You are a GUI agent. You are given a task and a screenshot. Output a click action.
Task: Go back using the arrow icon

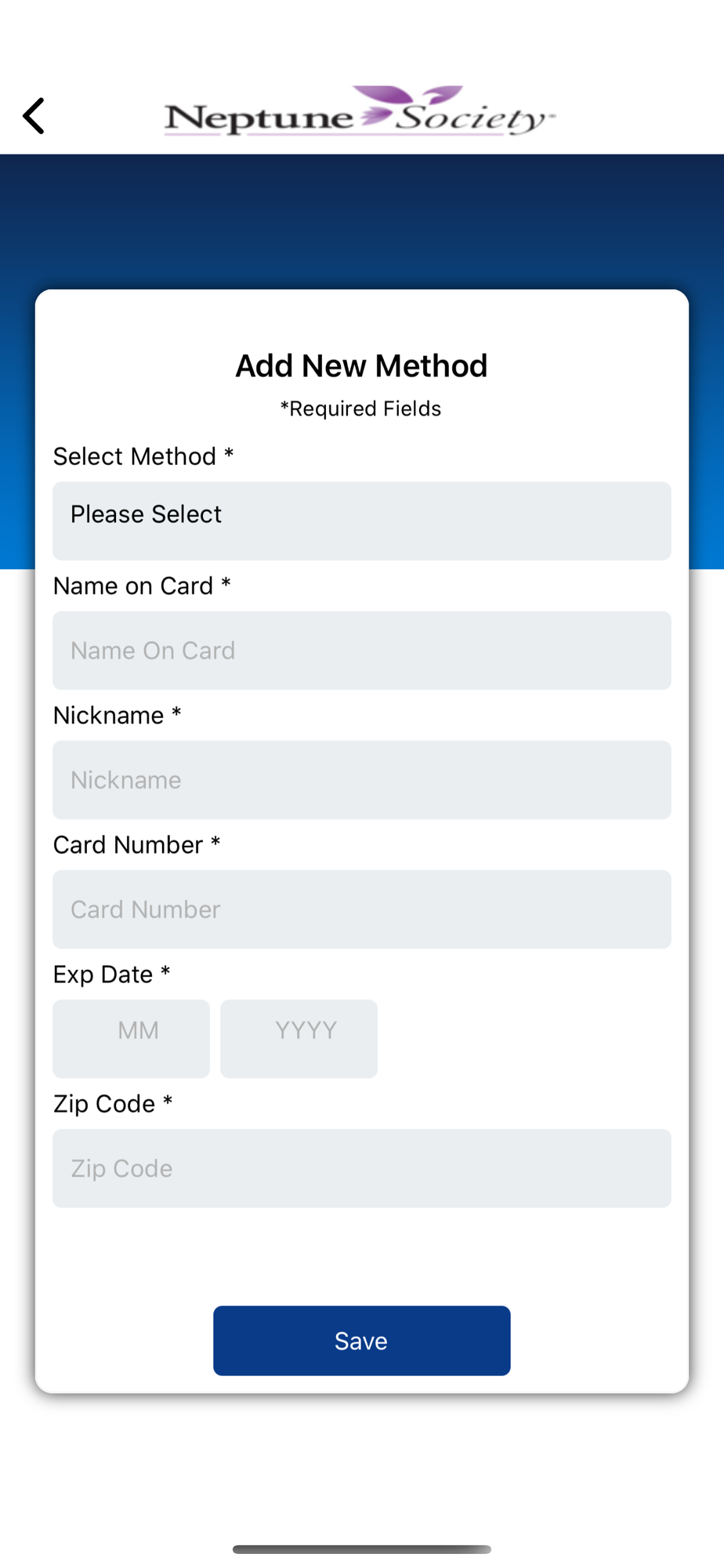tap(34, 116)
